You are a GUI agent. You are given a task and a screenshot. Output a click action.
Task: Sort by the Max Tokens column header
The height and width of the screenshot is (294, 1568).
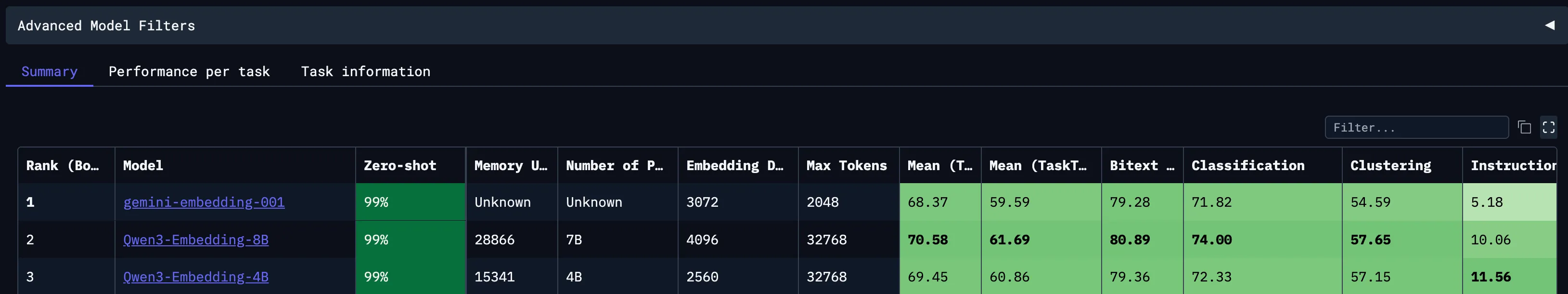point(846,165)
